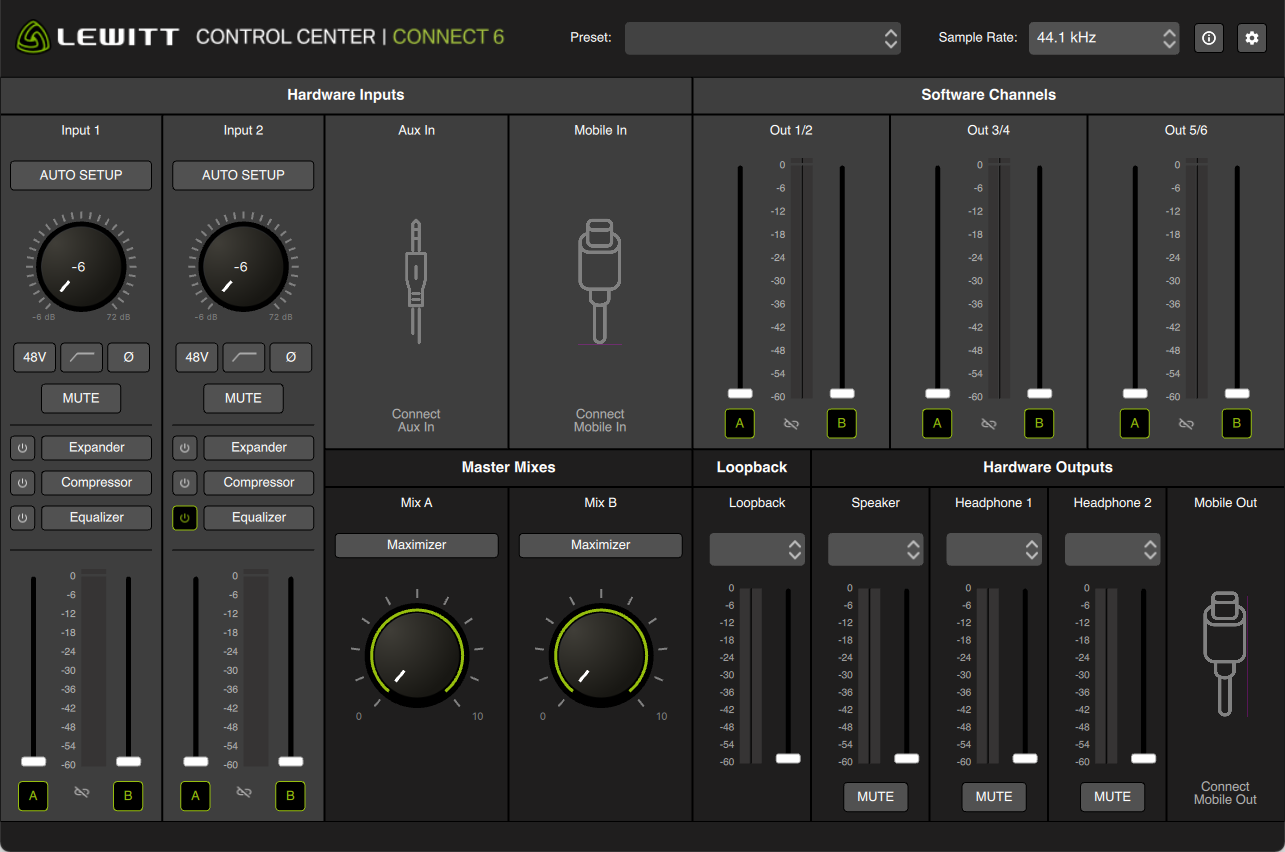Link Out 5/6 A/B faders
The image size is (1285, 852).
[1186, 424]
